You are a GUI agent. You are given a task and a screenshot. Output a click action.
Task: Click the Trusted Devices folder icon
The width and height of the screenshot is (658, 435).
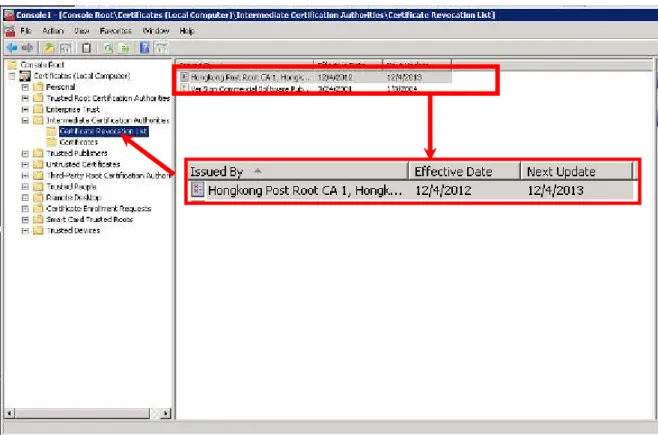(x=38, y=230)
